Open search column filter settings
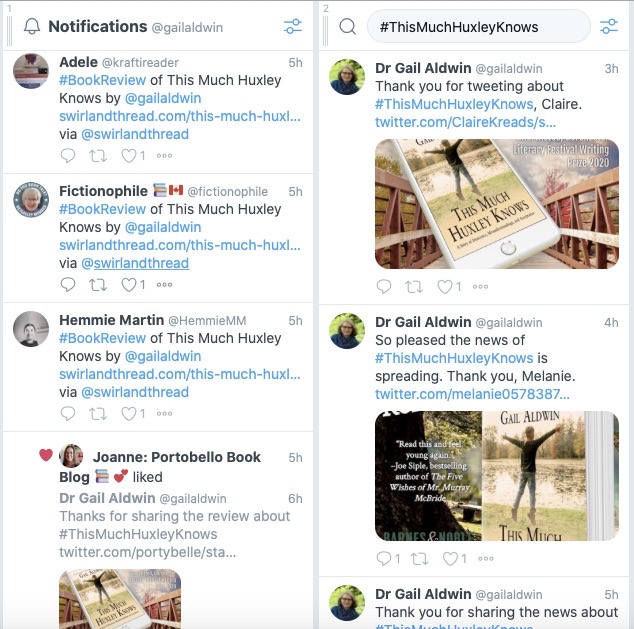Image resolution: width=634 pixels, height=629 pixels. [x=609, y=27]
